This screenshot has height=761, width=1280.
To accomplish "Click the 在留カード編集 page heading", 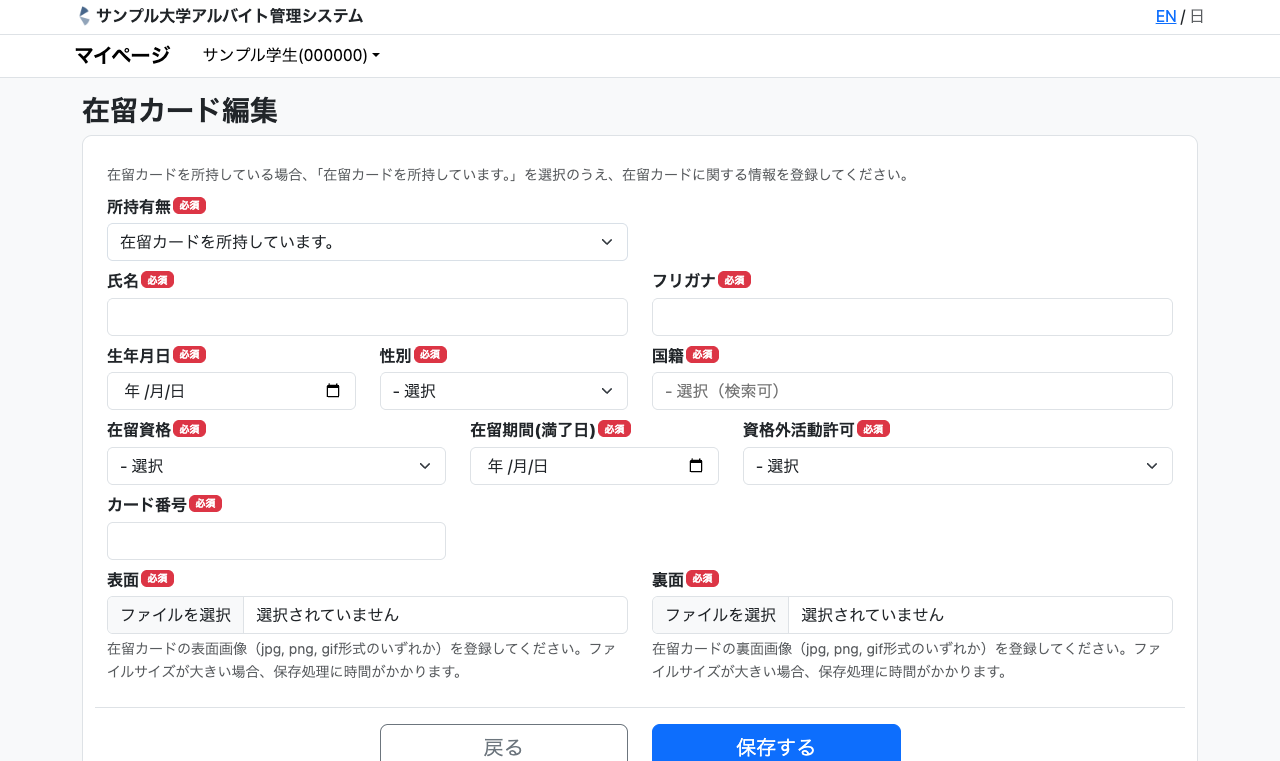I will coord(180,110).
